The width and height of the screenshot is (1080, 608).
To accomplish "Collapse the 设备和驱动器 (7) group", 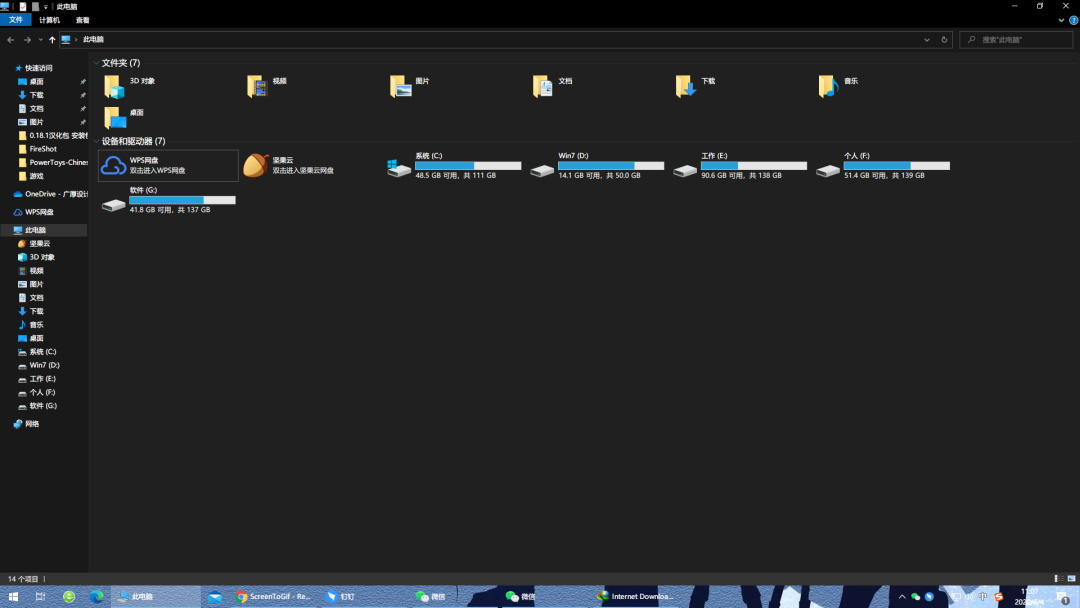I will 96,141.
